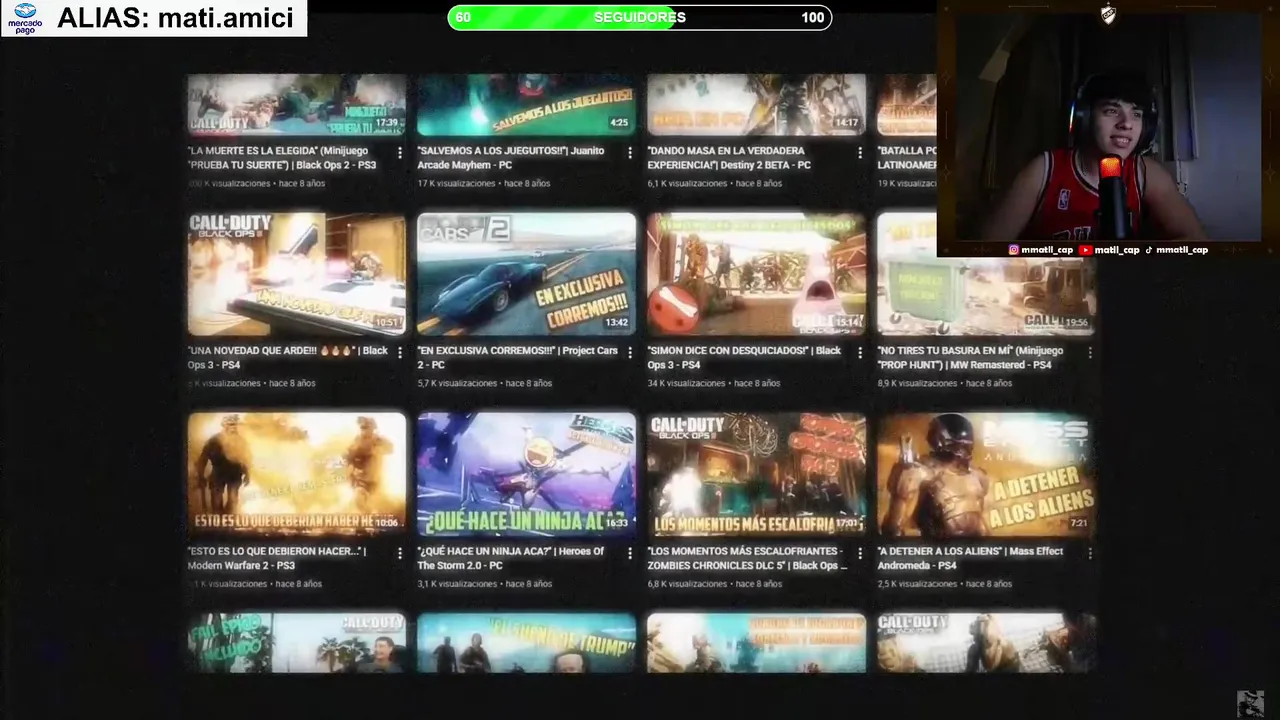Open the Modern Warfare 2 PS3 thumbnail
Viewport: 1280px width, 720px height.
pyautogui.click(x=297, y=474)
